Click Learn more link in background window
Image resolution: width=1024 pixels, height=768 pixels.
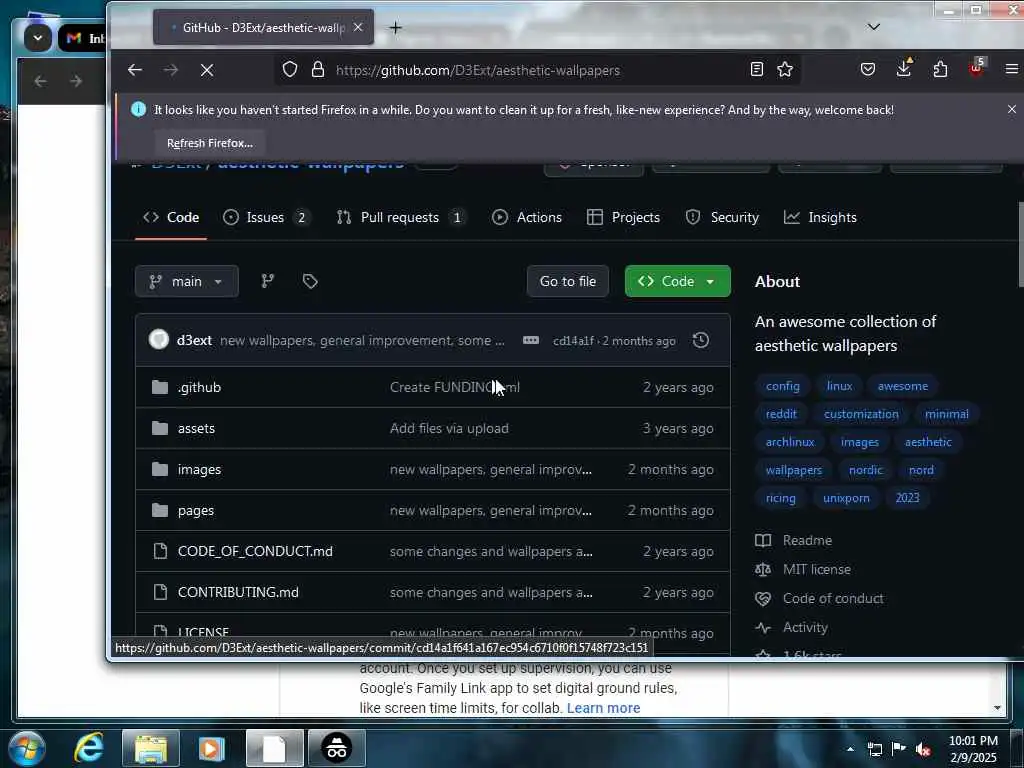pyautogui.click(x=603, y=708)
